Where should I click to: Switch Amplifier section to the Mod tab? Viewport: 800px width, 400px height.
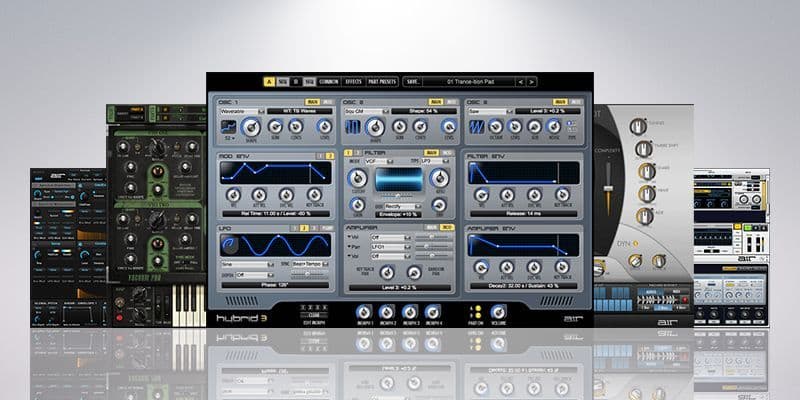coord(447,227)
